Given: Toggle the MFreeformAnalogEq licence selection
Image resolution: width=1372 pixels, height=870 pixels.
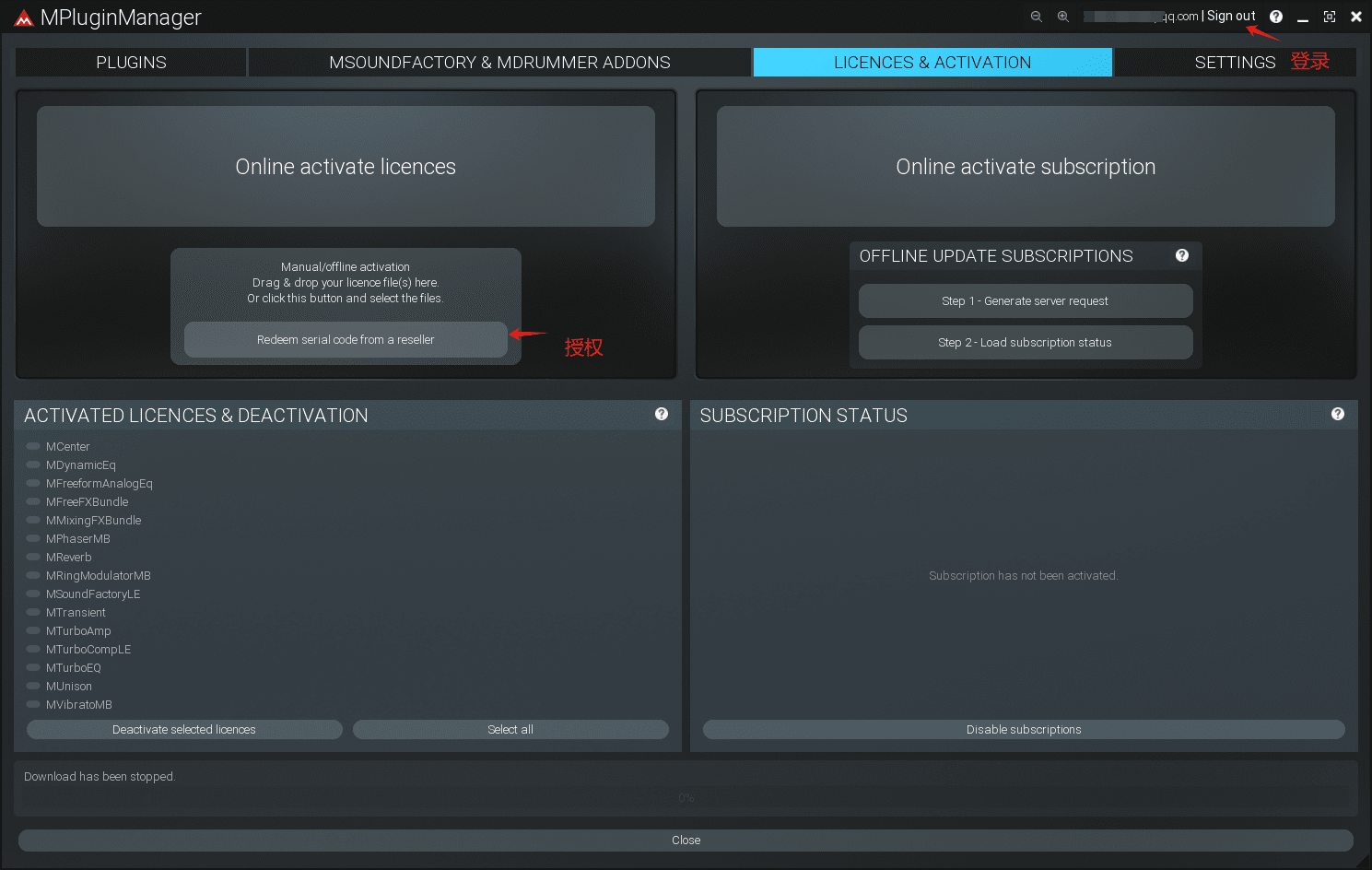Looking at the screenshot, I should [x=33, y=483].
